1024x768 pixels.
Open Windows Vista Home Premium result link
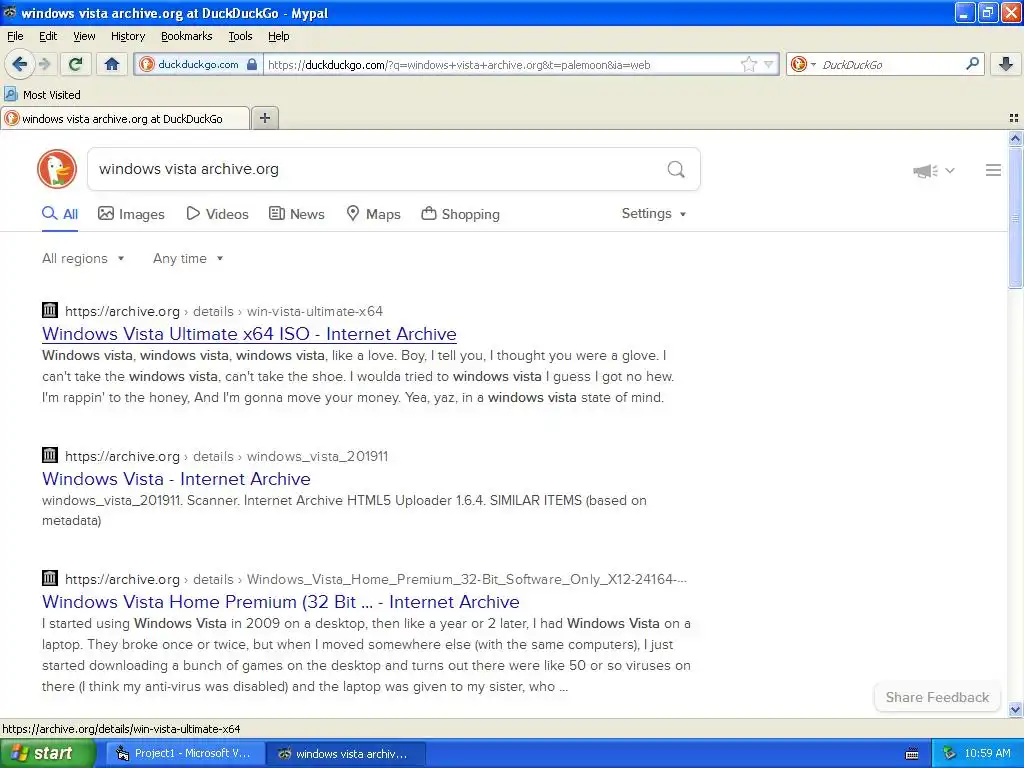click(281, 601)
